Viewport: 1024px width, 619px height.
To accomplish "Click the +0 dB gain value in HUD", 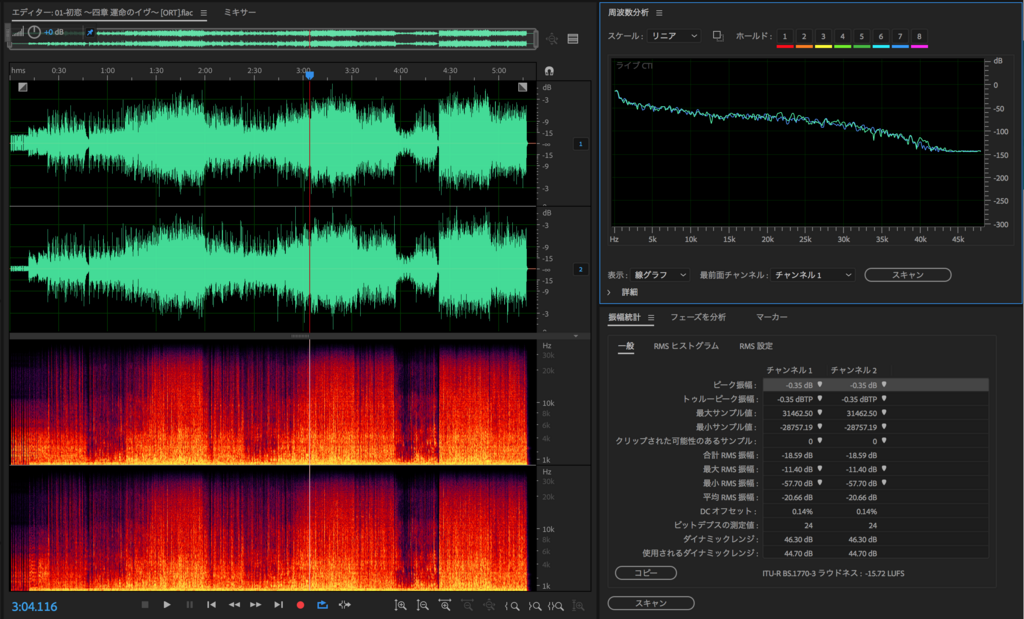I will coord(54,32).
